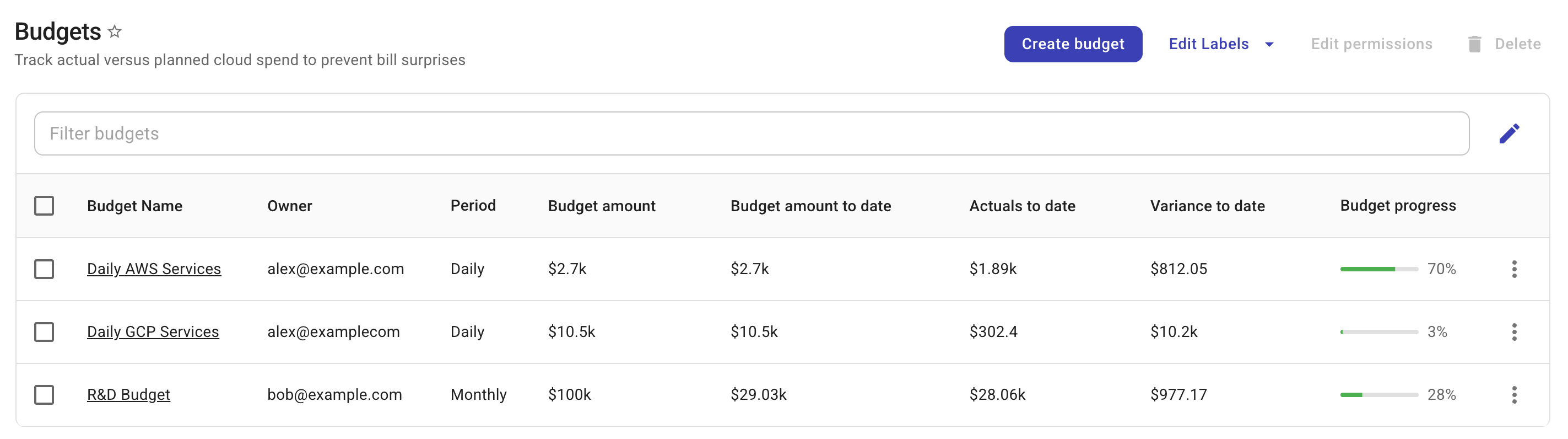The height and width of the screenshot is (439, 1568).
Task: Click the 70% budget progress bar
Action: coord(1378,269)
